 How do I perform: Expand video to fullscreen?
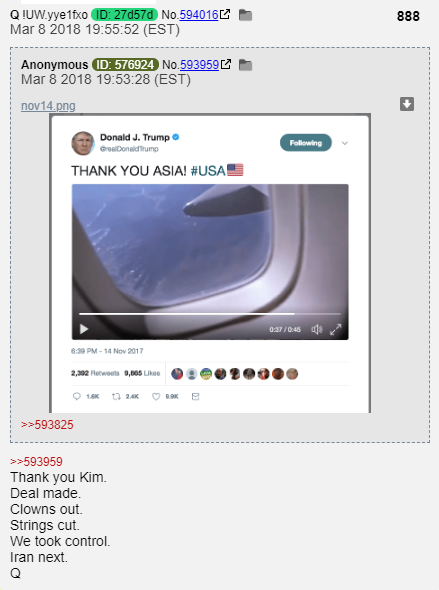pyautogui.click(x=335, y=330)
